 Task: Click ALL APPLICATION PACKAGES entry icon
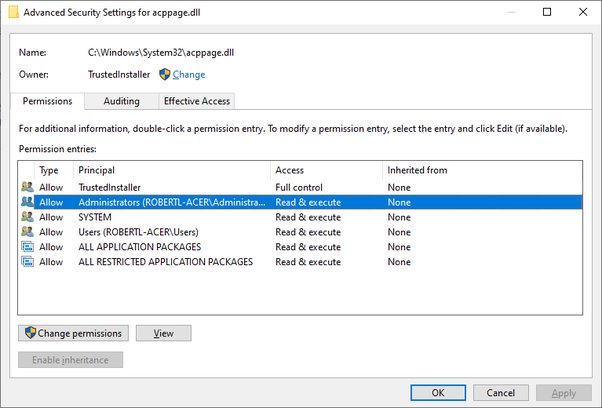pyautogui.click(x=27, y=247)
